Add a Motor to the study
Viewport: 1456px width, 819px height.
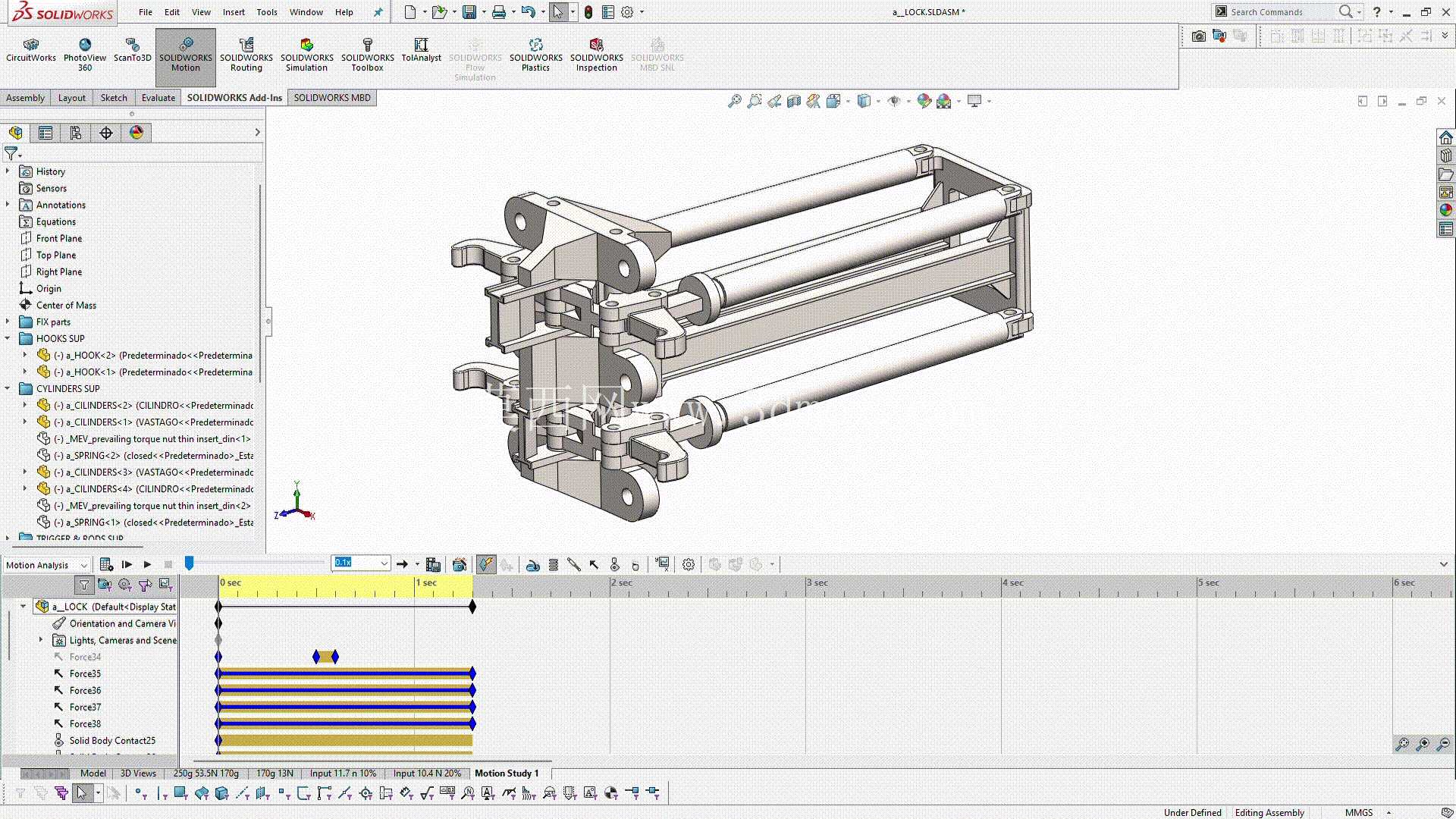[533, 564]
